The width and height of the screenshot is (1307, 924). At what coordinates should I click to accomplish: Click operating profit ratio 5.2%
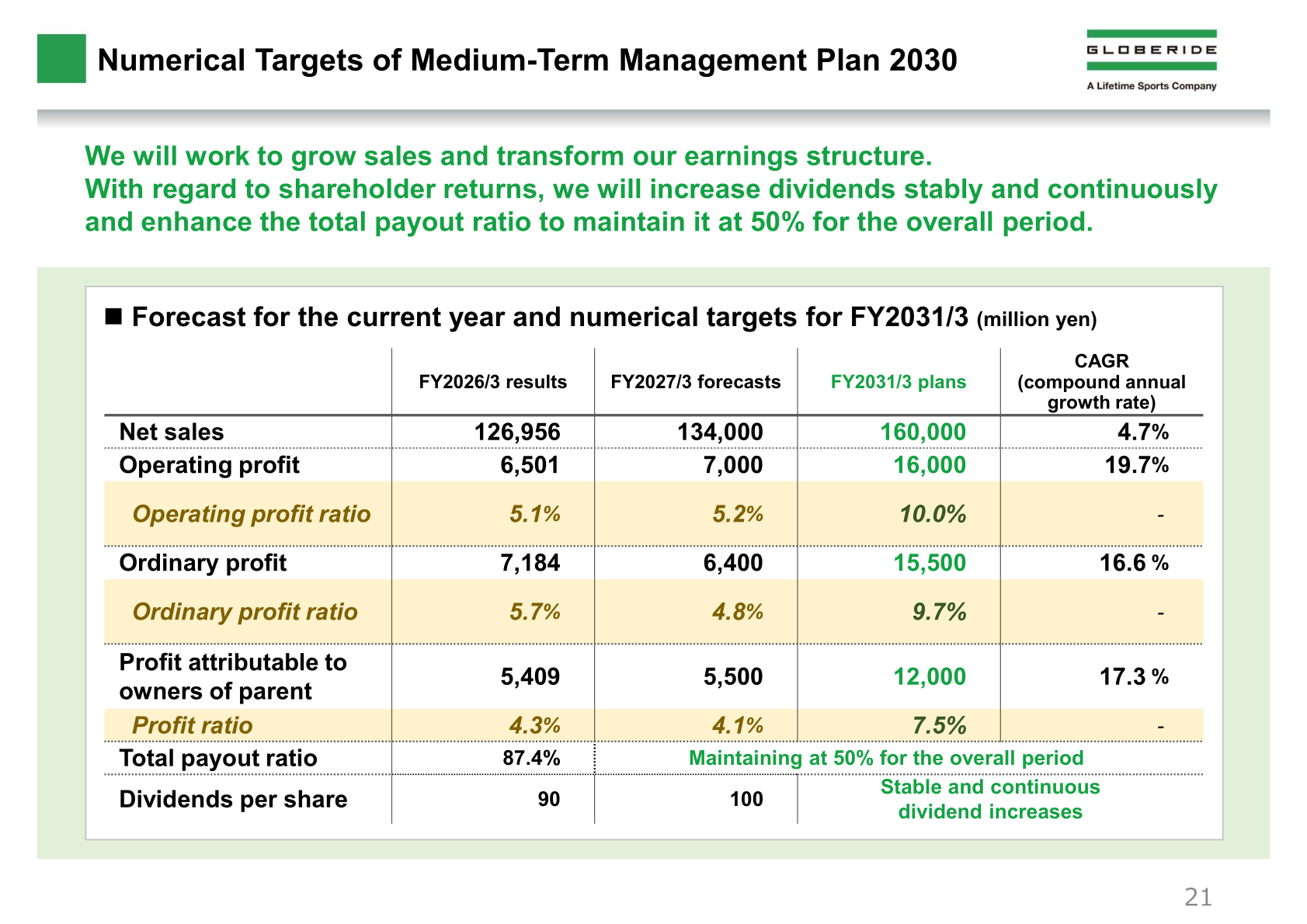click(738, 514)
